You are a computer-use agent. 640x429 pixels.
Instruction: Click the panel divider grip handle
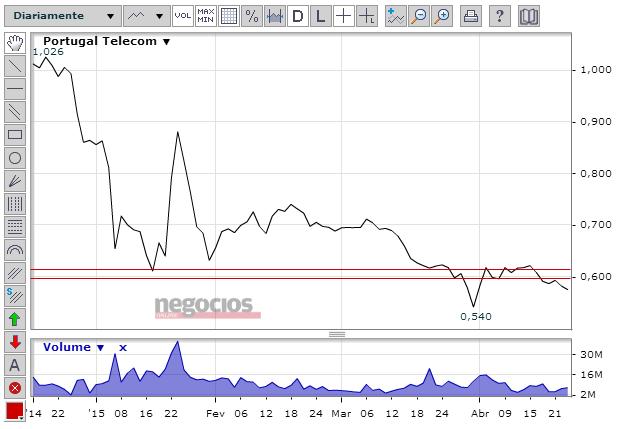337,334
